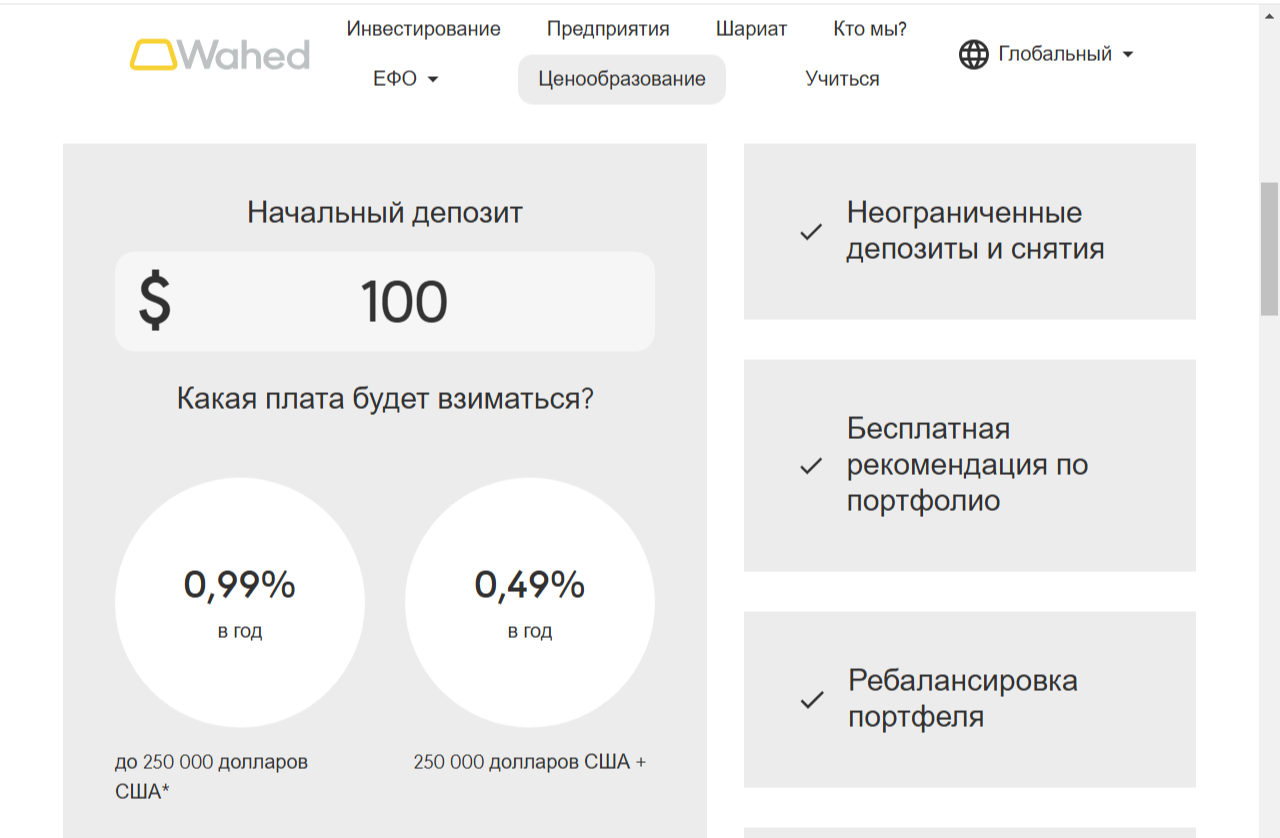The width and height of the screenshot is (1280, 838).
Task: Select the Ценообразование tab
Action: [x=621, y=79]
